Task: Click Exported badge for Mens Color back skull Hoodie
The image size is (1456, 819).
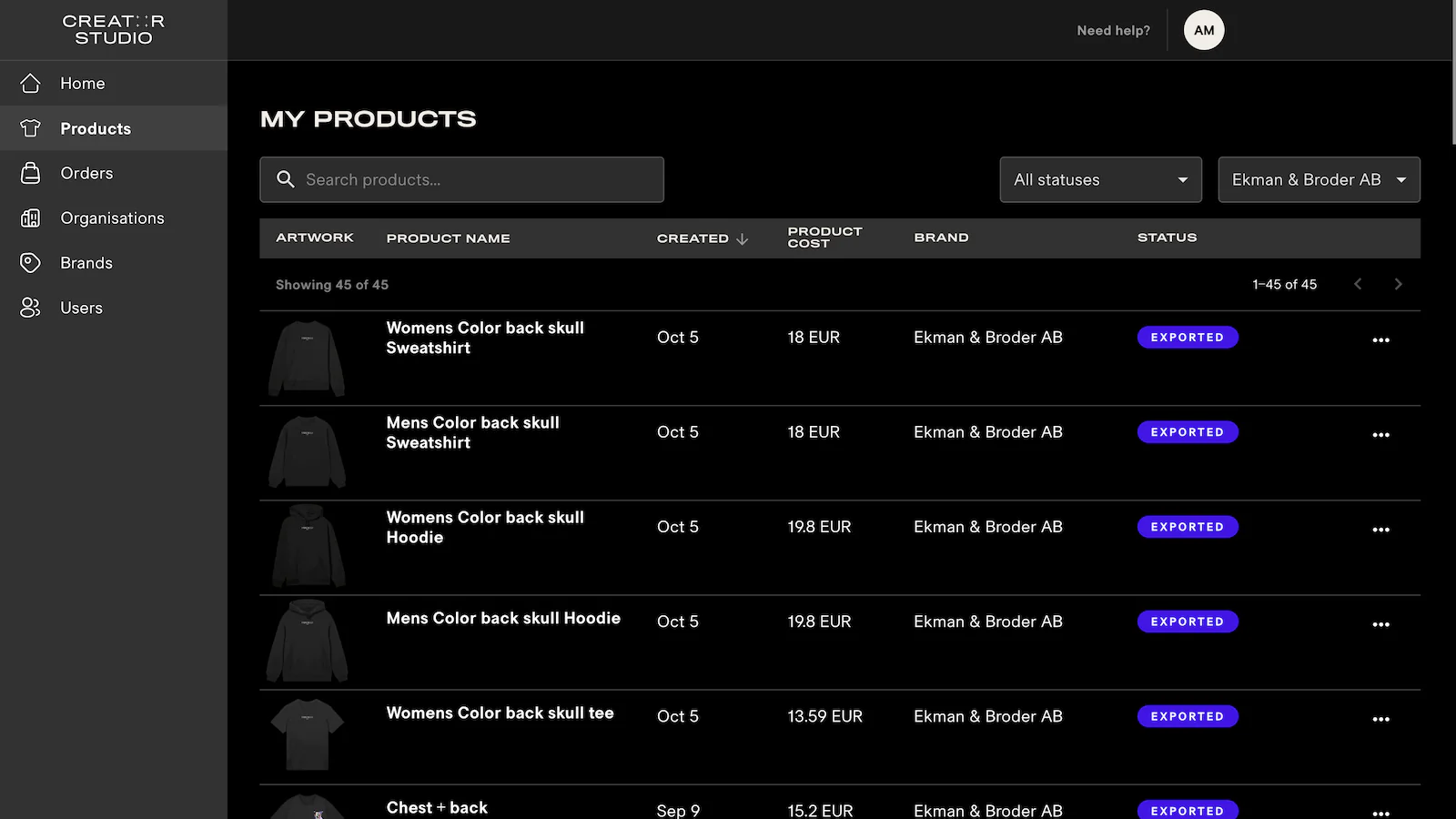Action: click(1188, 621)
